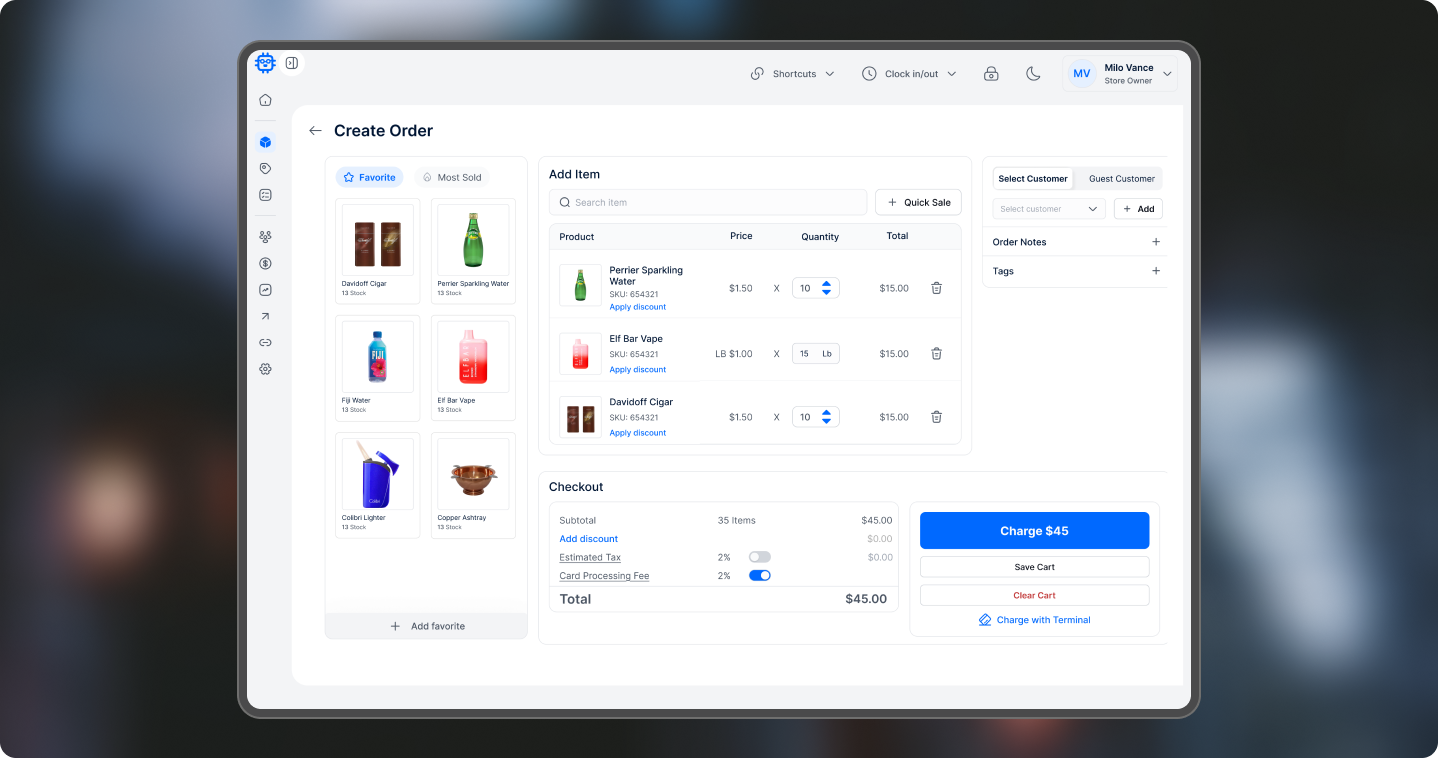The height and width of the screenshot is (758, 1438).
Task: Expand the Order Notes section
Action: click(x=1156, y=242)
